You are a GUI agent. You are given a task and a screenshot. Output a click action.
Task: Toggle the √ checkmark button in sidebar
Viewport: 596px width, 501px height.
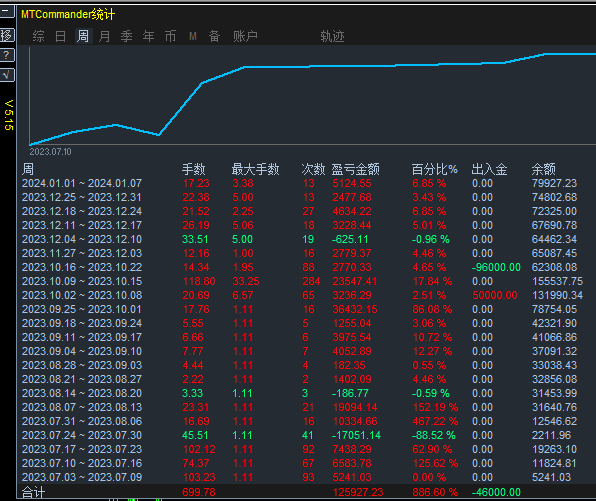[x=7, y=75]
